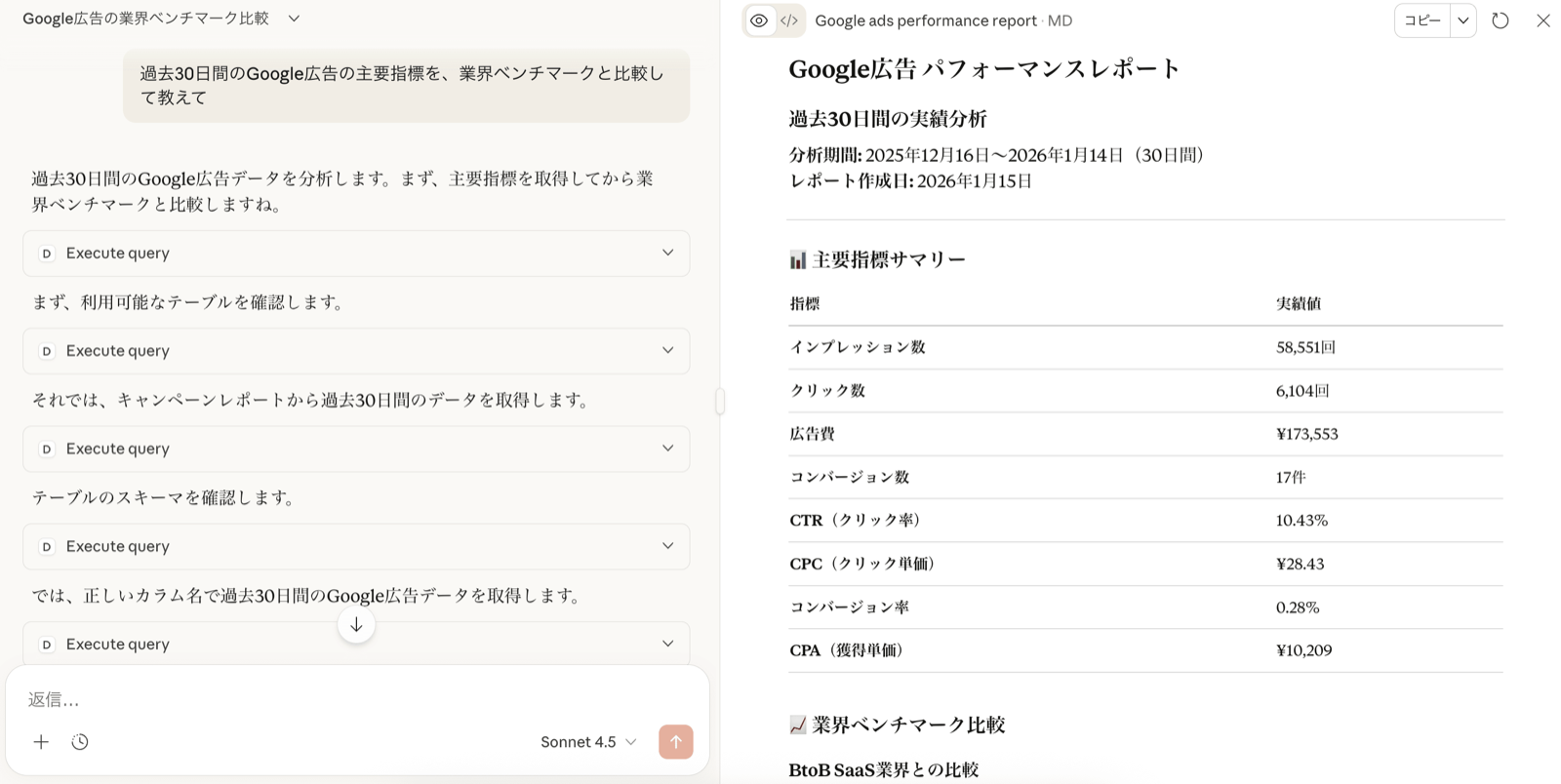Image resolution: width=1561 pixels, height=784 pixels.
Task: Click the value '10.43%'
Action: click(x=1301, y=521)
